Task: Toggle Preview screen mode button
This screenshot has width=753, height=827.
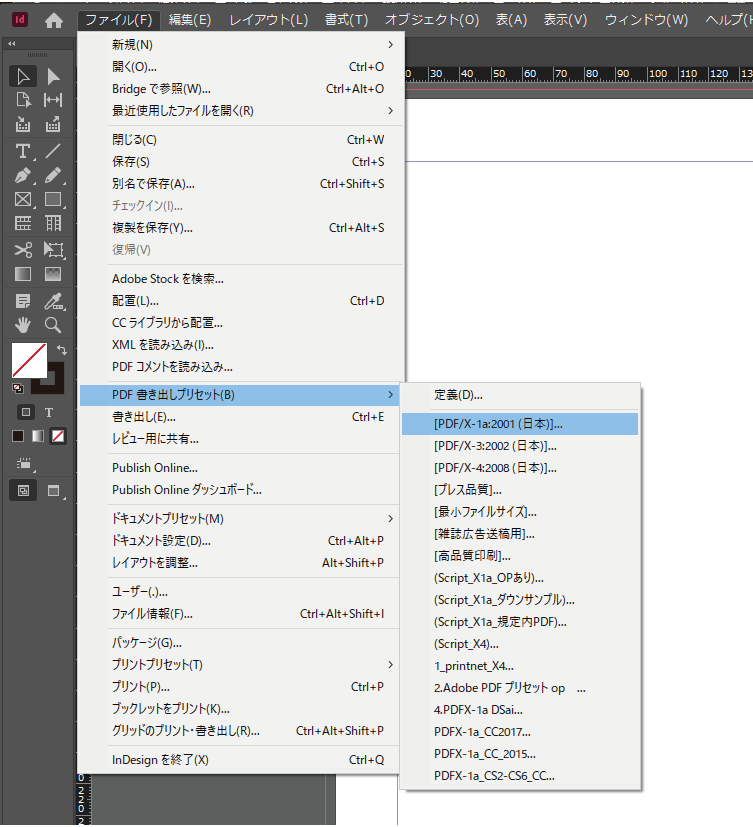Action: [54, 491]
